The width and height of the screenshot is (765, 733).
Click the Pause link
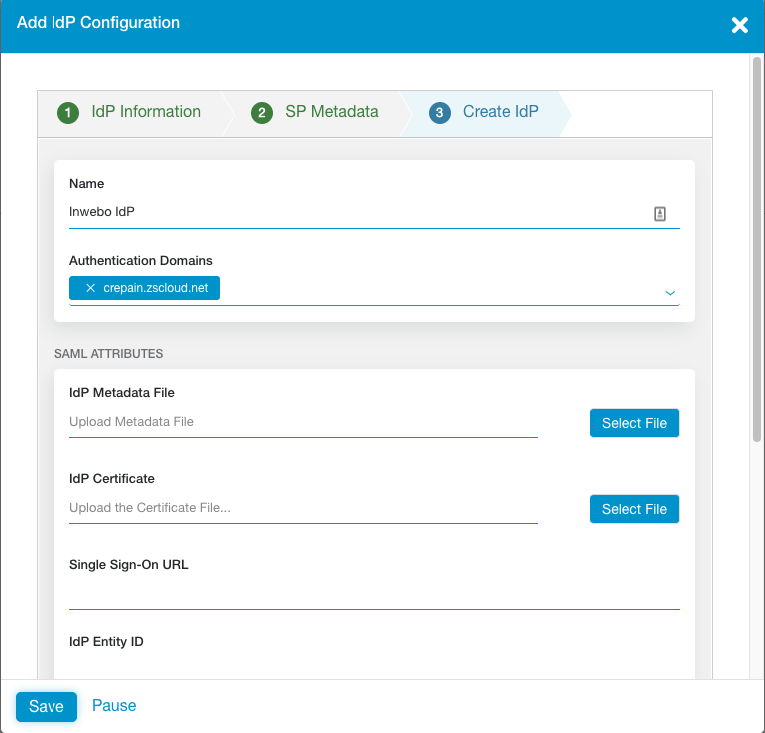point(114,706)
